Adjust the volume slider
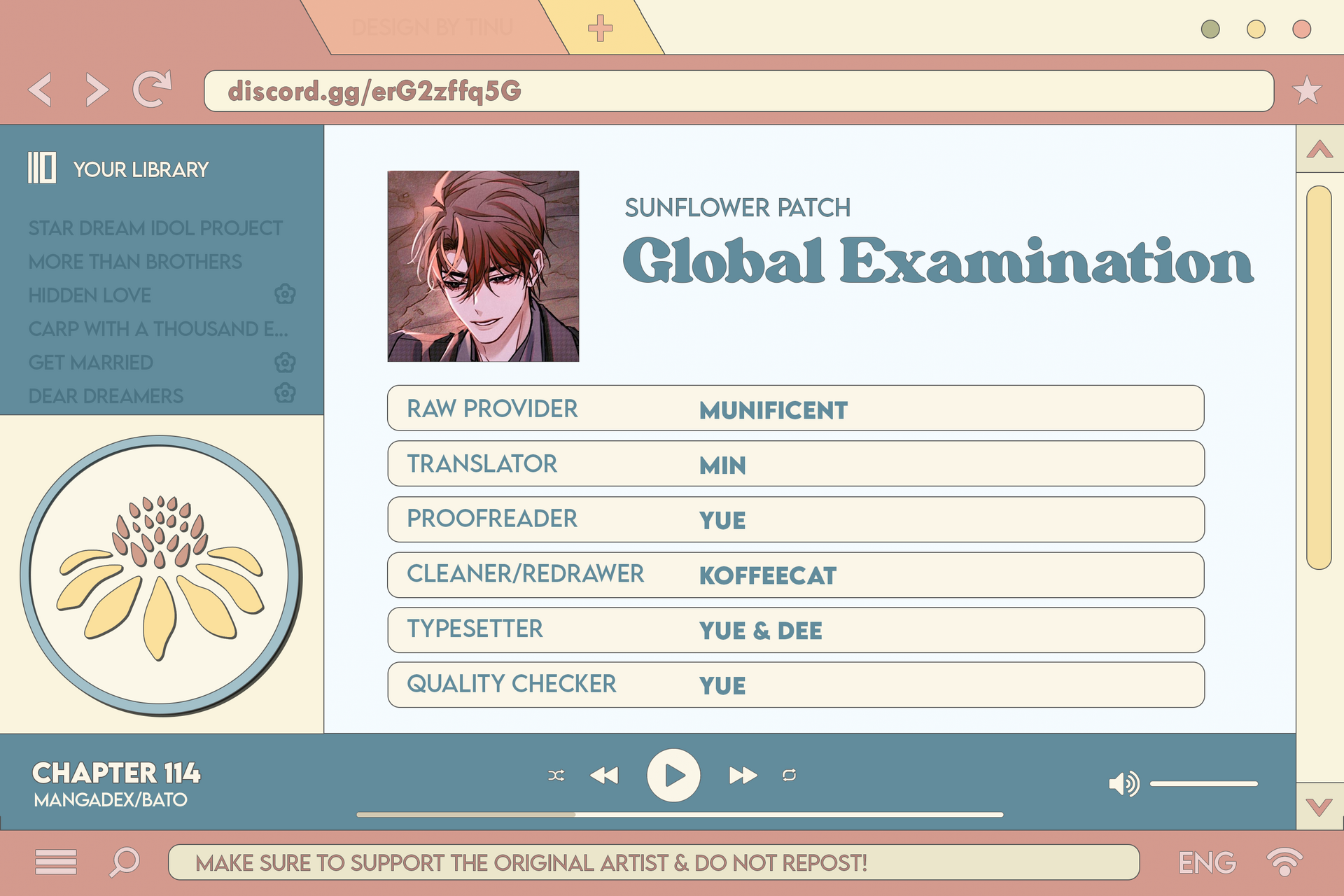The height and width of the screenshot is (896, 1344). pyautogui.click(x=1203, y=784)
